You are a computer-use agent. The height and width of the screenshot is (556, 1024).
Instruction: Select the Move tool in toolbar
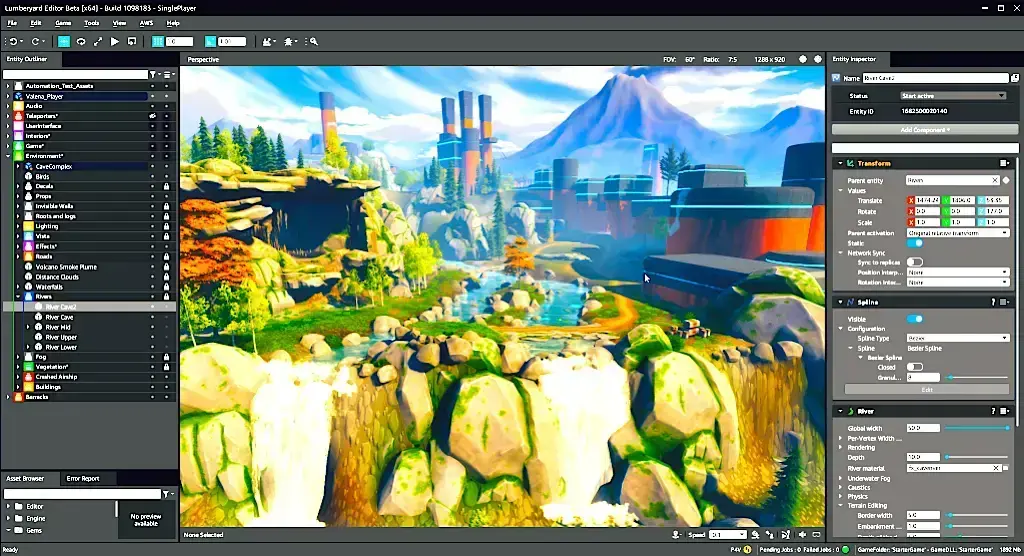coord(64,41)
